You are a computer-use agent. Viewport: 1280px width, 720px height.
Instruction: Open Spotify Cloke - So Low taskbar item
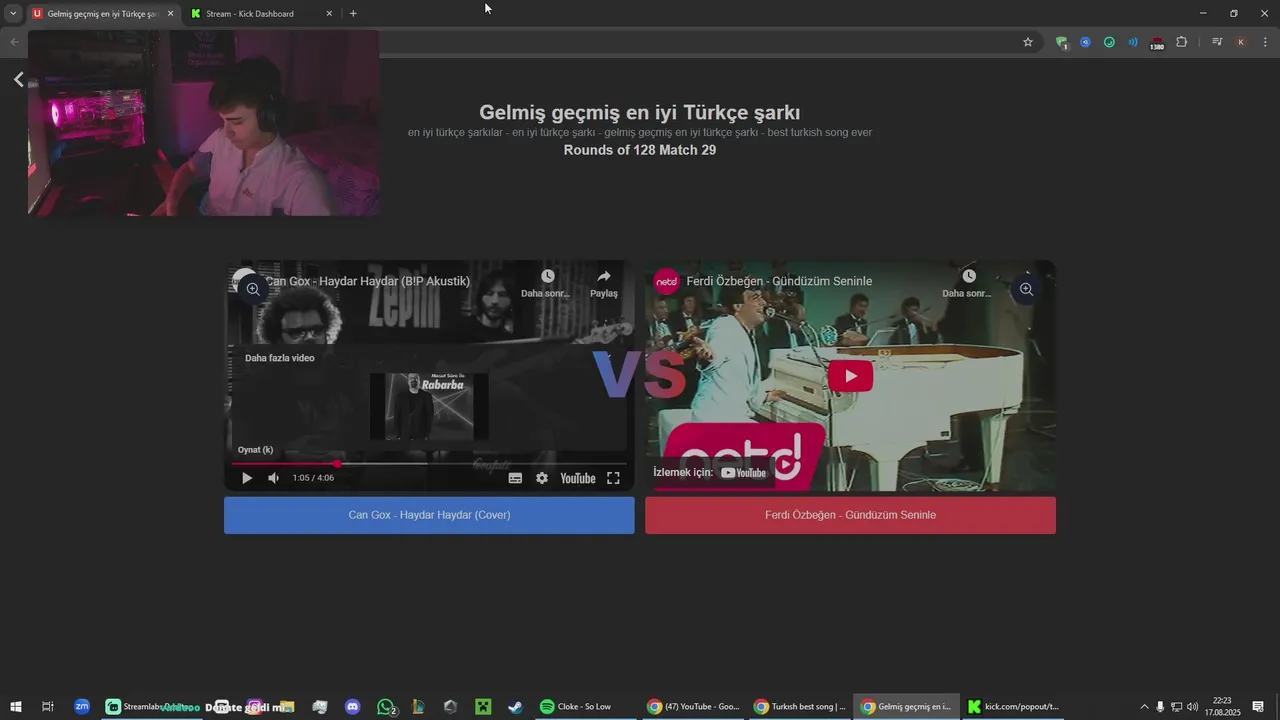pyautogui.click(x=585, y=707)
